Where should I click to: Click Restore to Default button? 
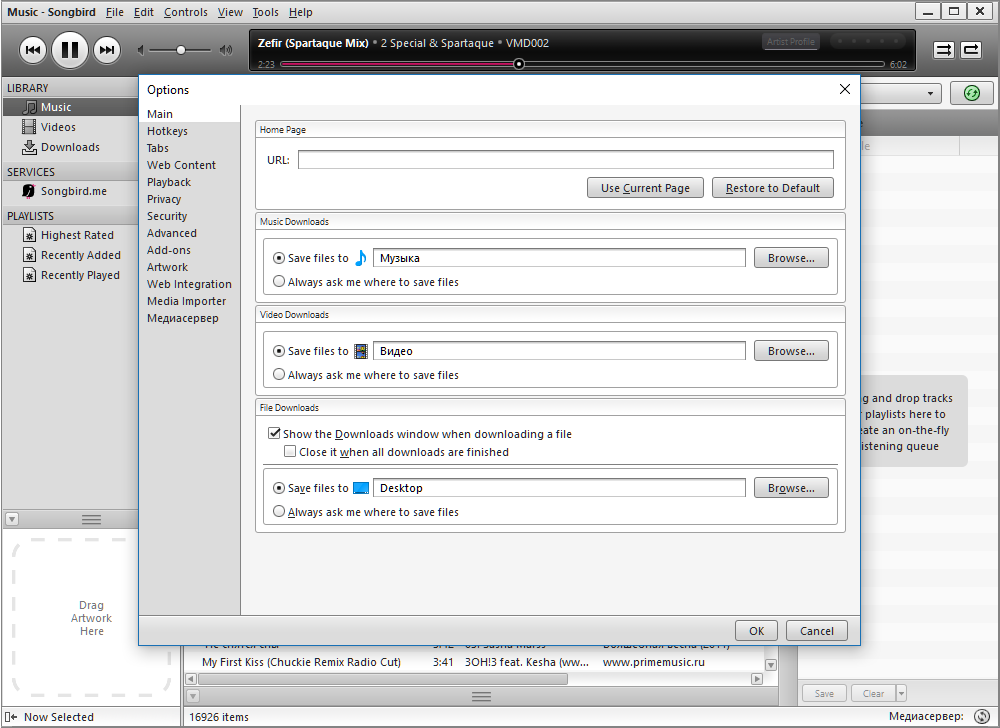point(772,188)
